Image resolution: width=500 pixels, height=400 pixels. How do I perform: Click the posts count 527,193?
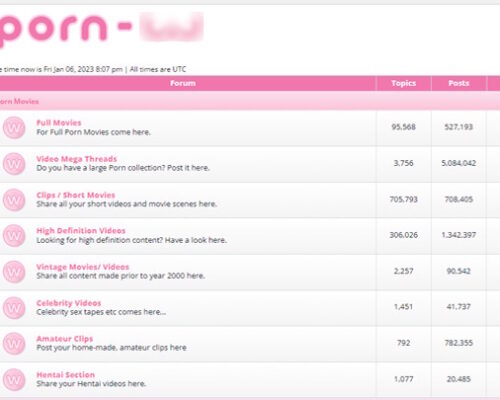tap(459, 127)
